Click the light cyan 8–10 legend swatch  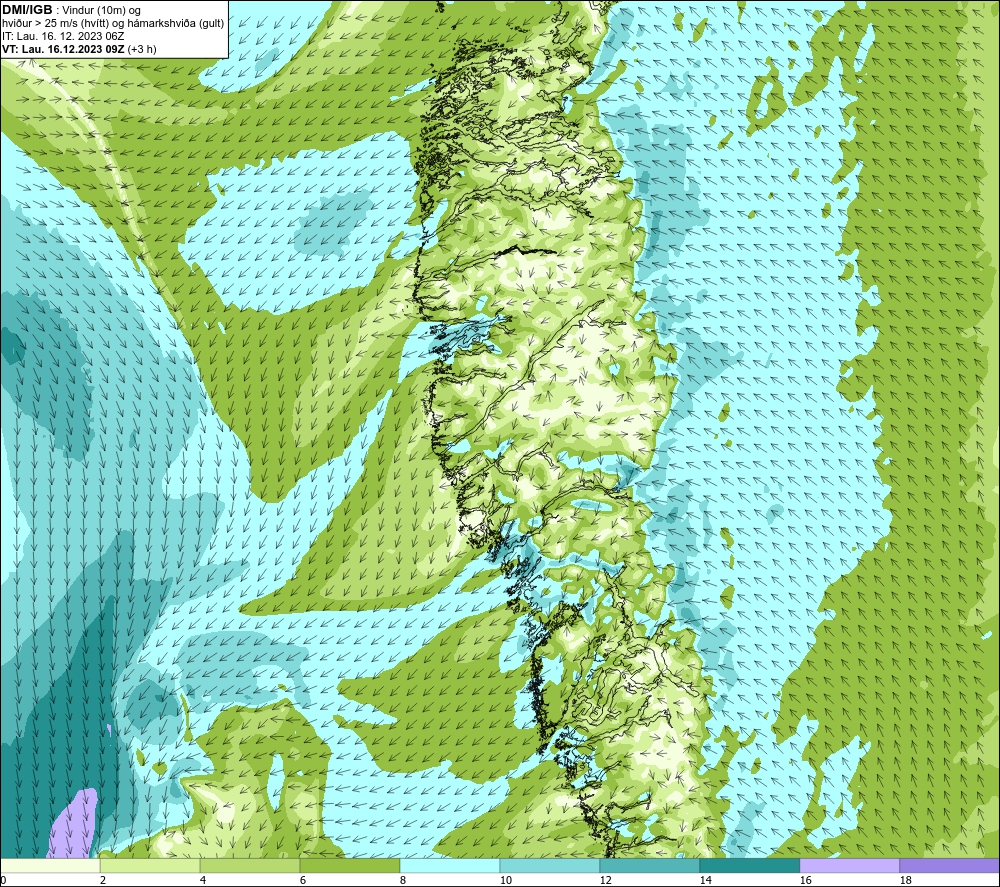[450, 865]
